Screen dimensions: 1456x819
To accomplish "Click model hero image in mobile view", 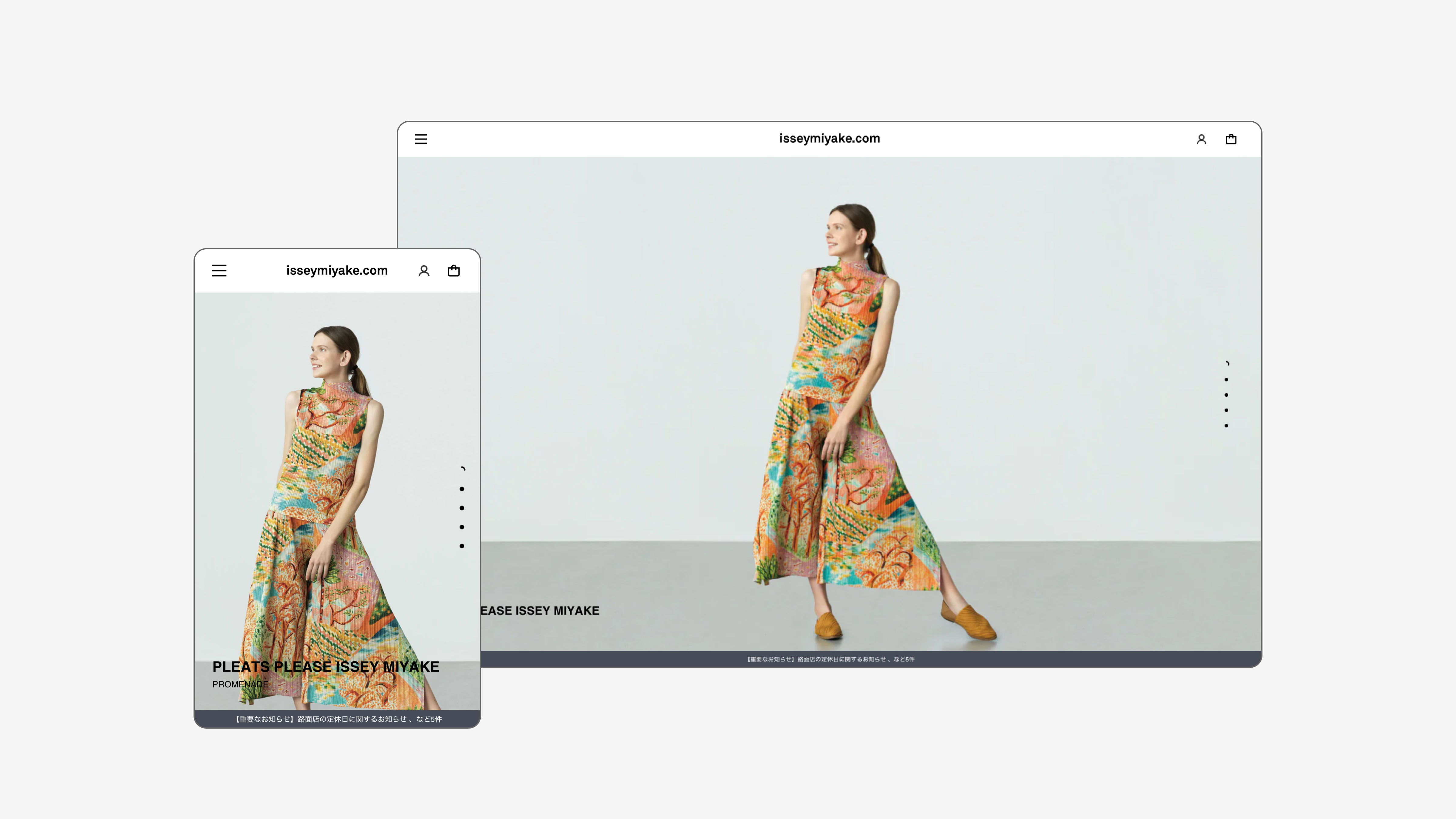I will click(337, 501).
